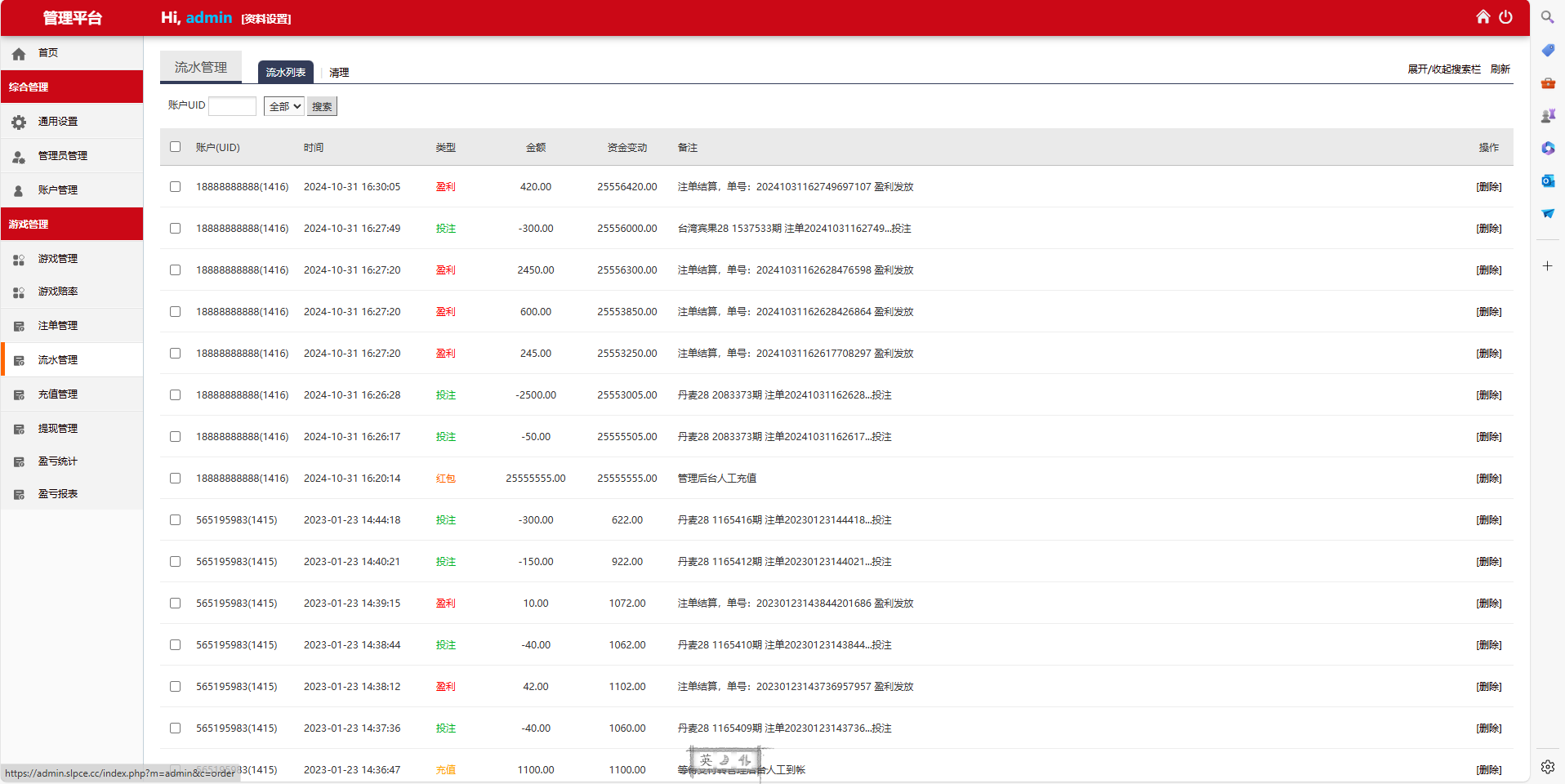
Task: Click the plus icon to add sidebar app
Action: (x=1547, y=265)
